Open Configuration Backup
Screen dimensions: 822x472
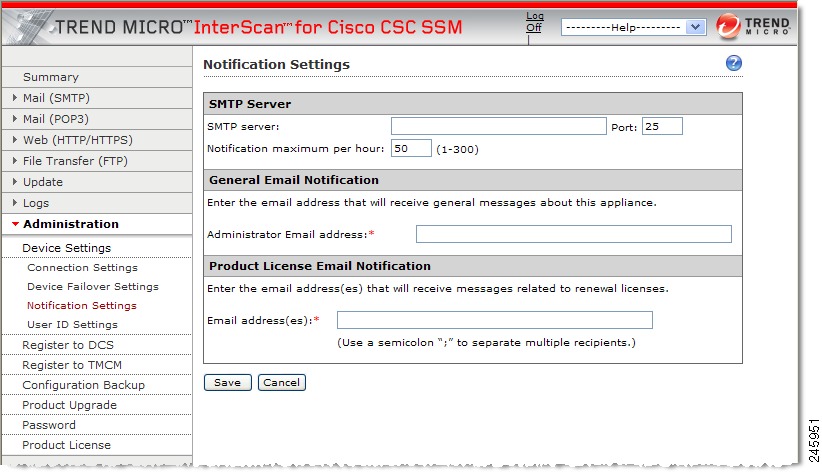83,385
